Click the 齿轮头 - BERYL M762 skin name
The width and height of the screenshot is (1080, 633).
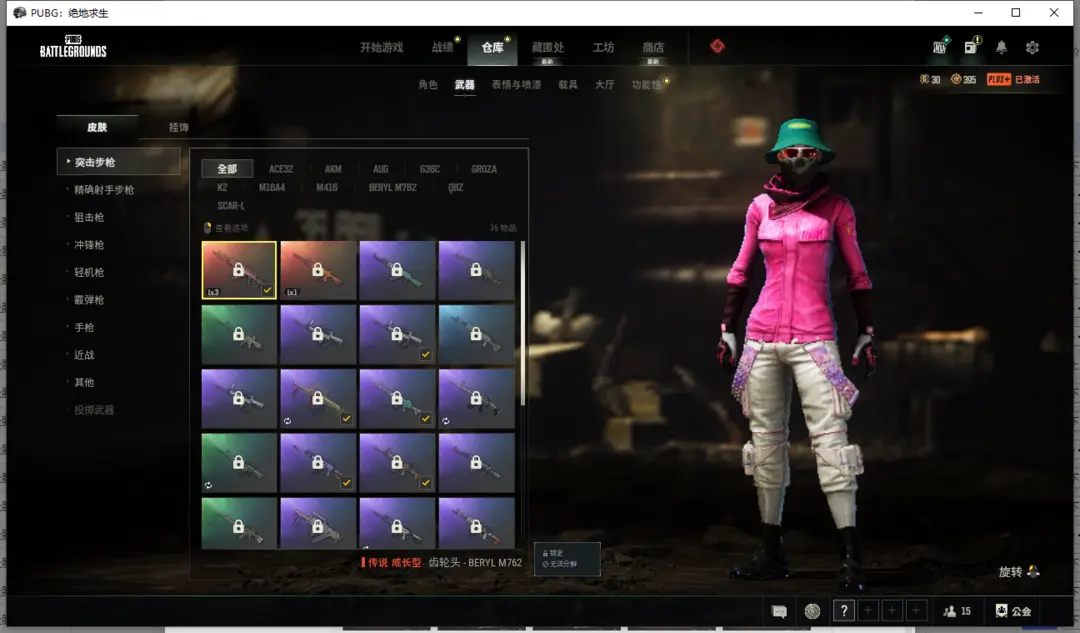point(475,563)
